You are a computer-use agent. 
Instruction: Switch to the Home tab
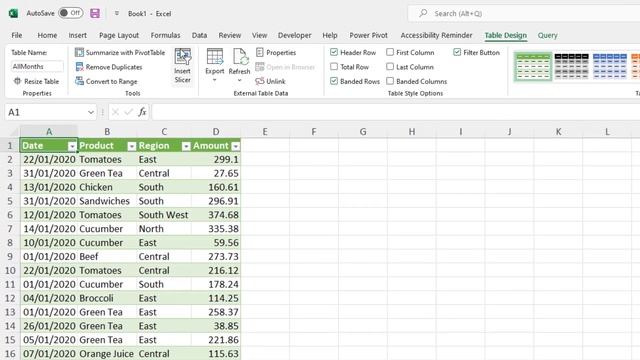click(47, 36)
